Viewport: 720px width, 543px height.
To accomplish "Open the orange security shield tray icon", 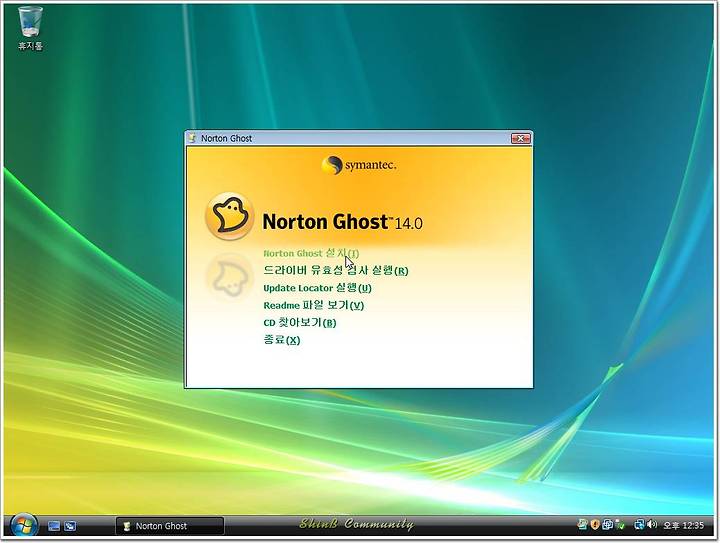I will (x=596, y=524).
